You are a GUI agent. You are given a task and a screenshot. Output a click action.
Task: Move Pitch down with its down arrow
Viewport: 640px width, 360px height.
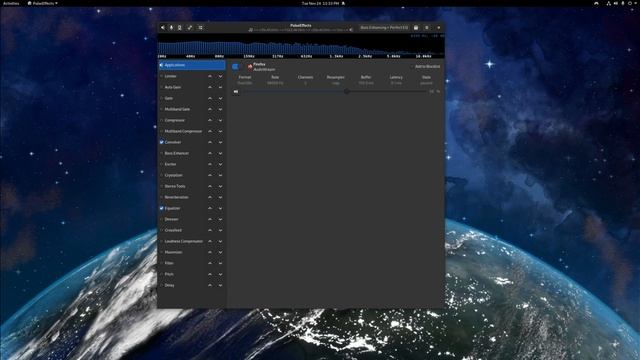click(x=220, y=275)
